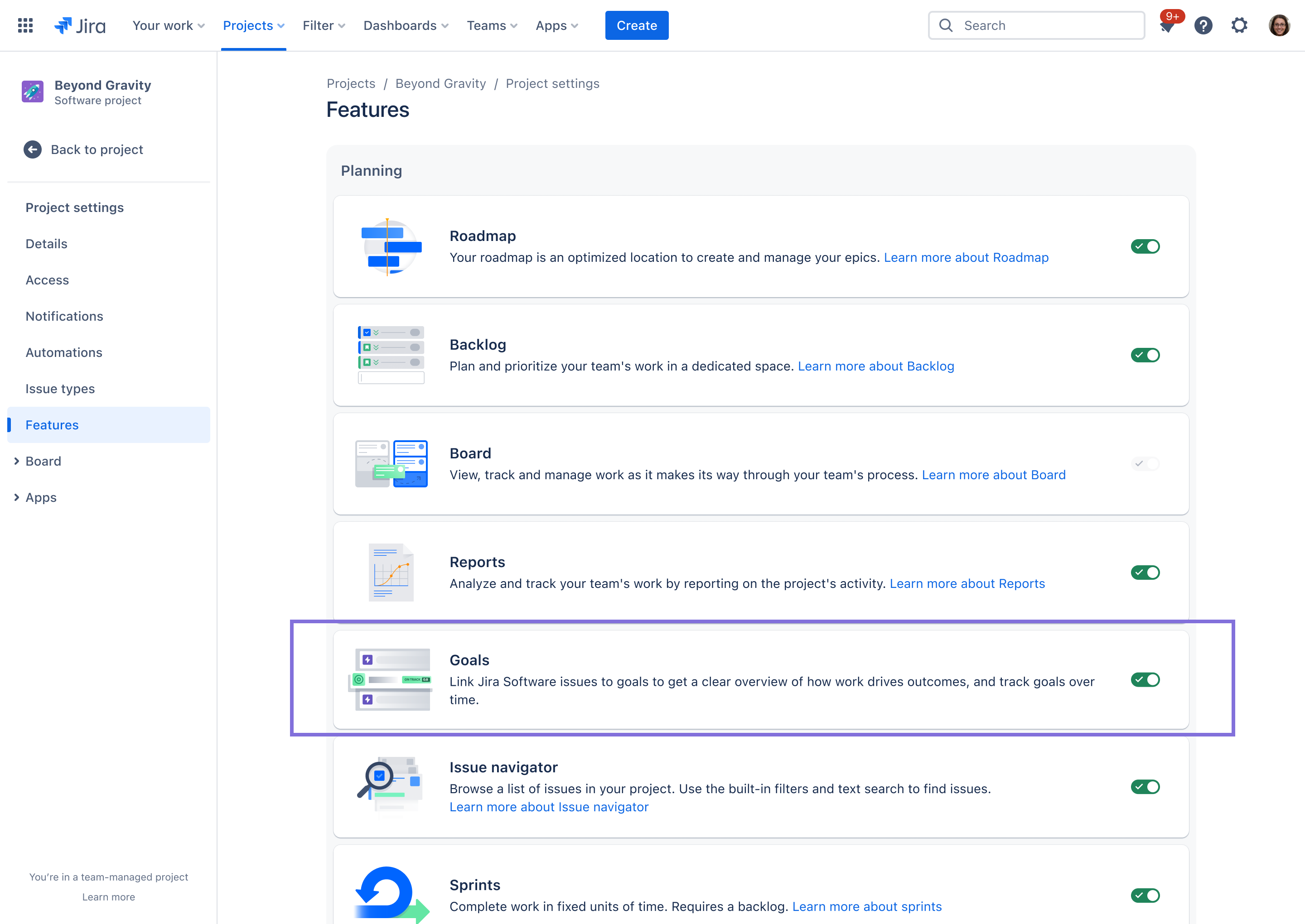Click the user profile avatar
The image size is (1305, 924).
pyautogui.click(x=1279, y=26)
